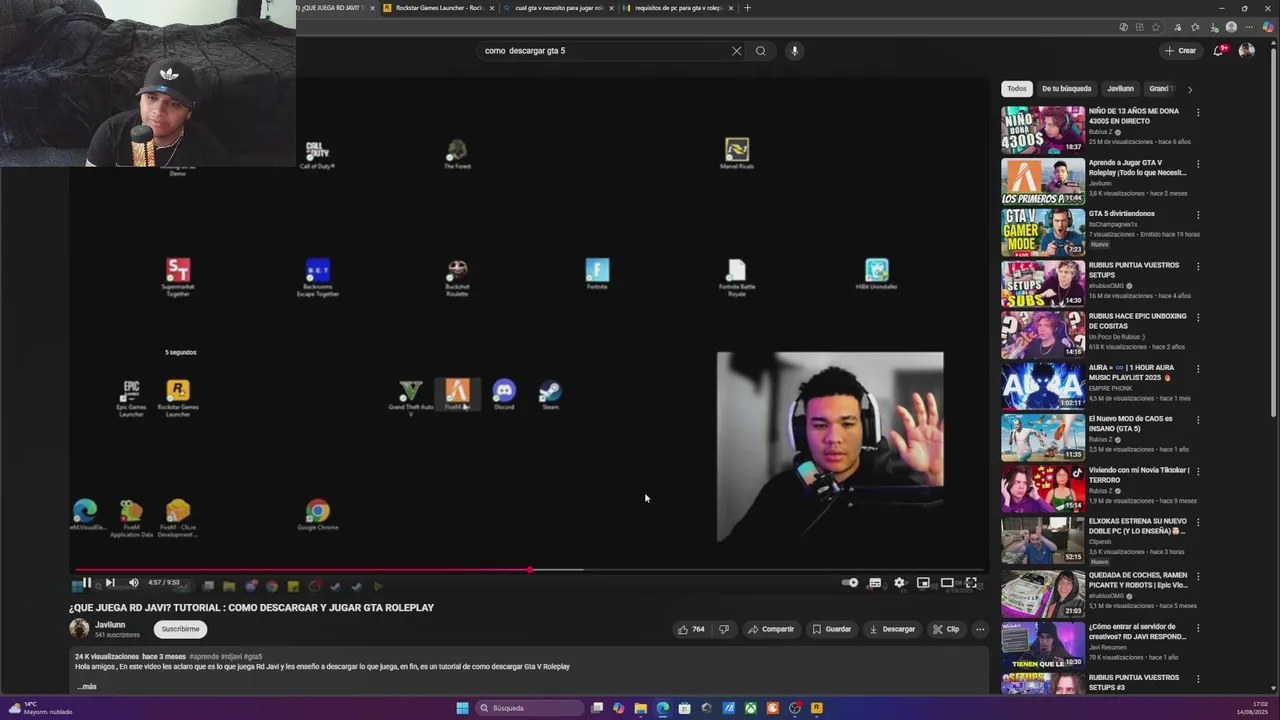Select the Todos filter chip
Viewport: 1280px width, 720px height.
tap(1017, 89)
